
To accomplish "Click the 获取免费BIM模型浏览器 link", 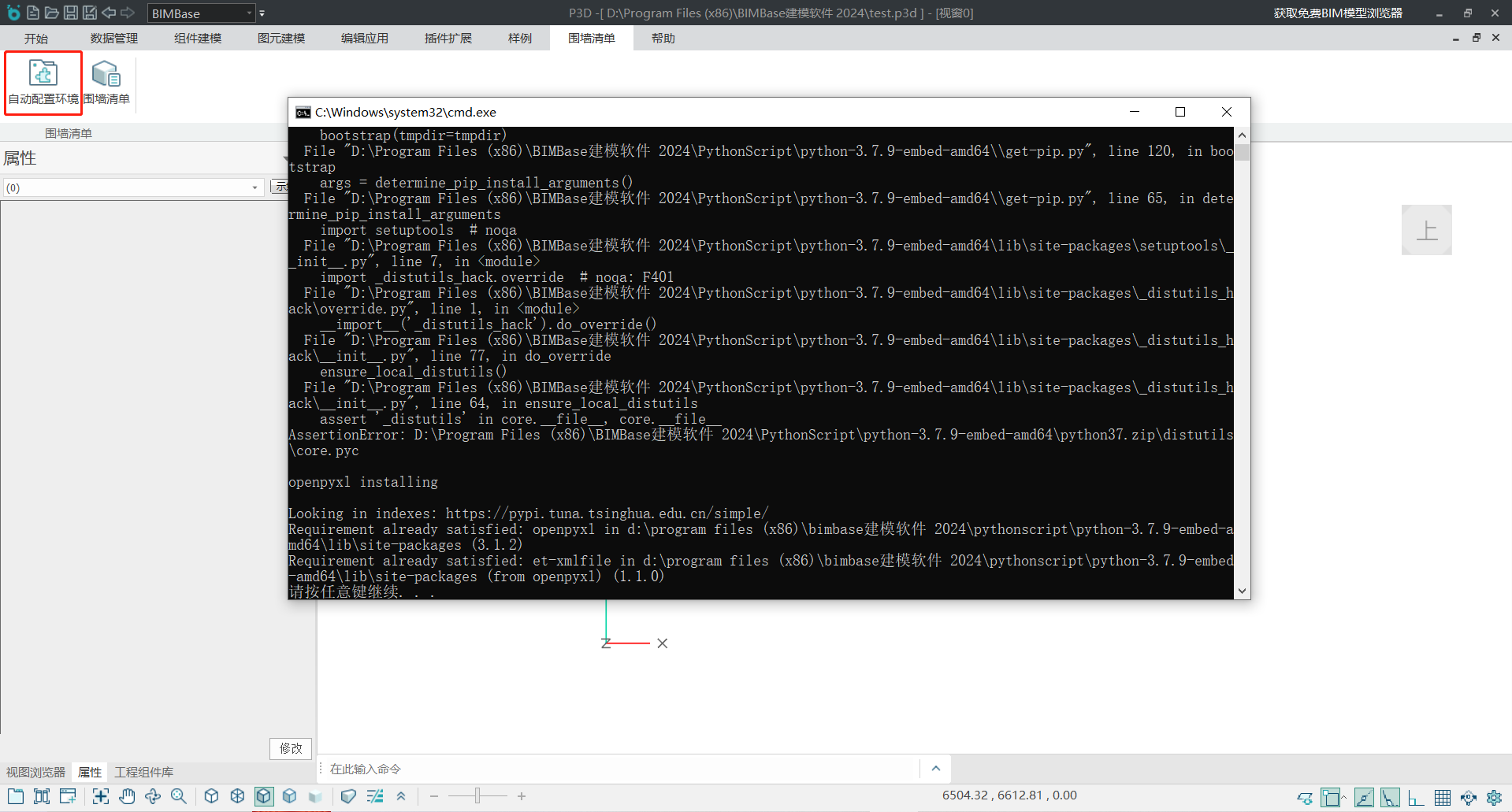I will (1338, 13).
